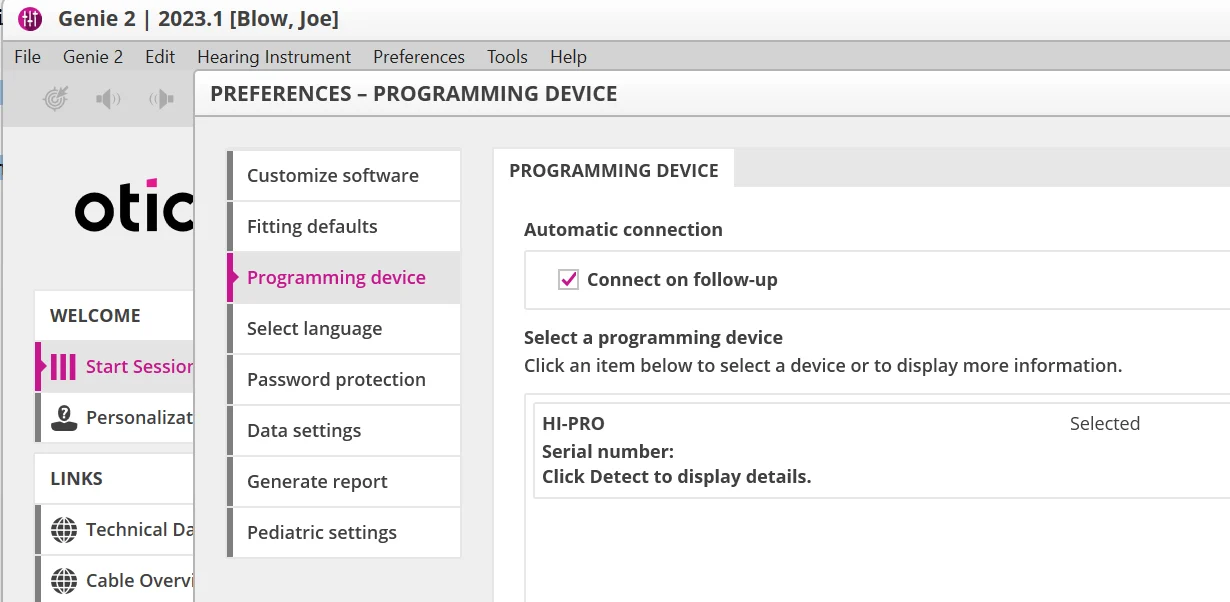Image resolution: width=1230 pixels, height=602 pixels.
Task: Open the Hearing Instrument menu
Action: [274, 57]
